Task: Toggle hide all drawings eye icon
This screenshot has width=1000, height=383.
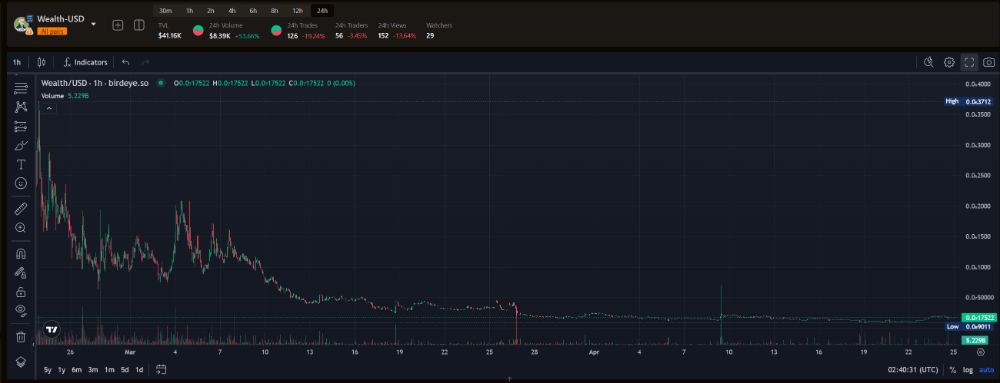Action: tap(20, 311)
